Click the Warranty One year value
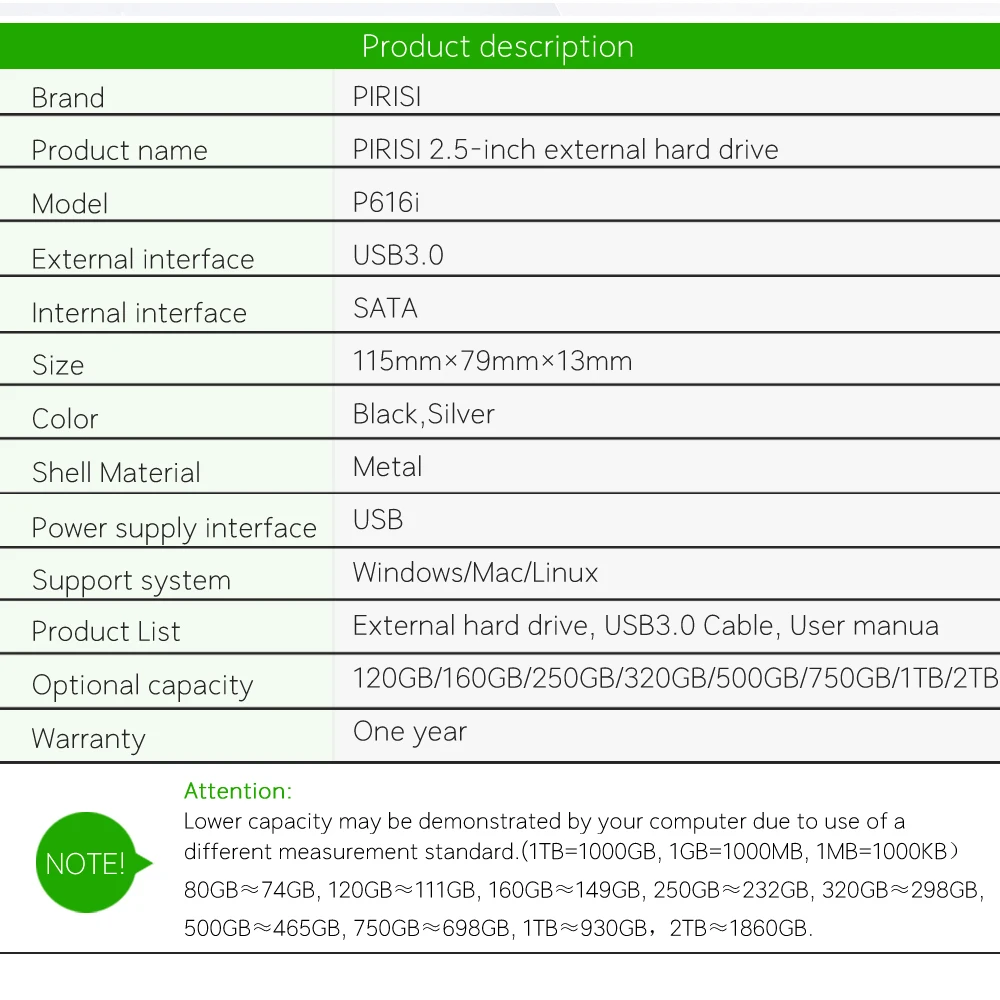The image size is (1000, 1000). (x=410, y=732)
